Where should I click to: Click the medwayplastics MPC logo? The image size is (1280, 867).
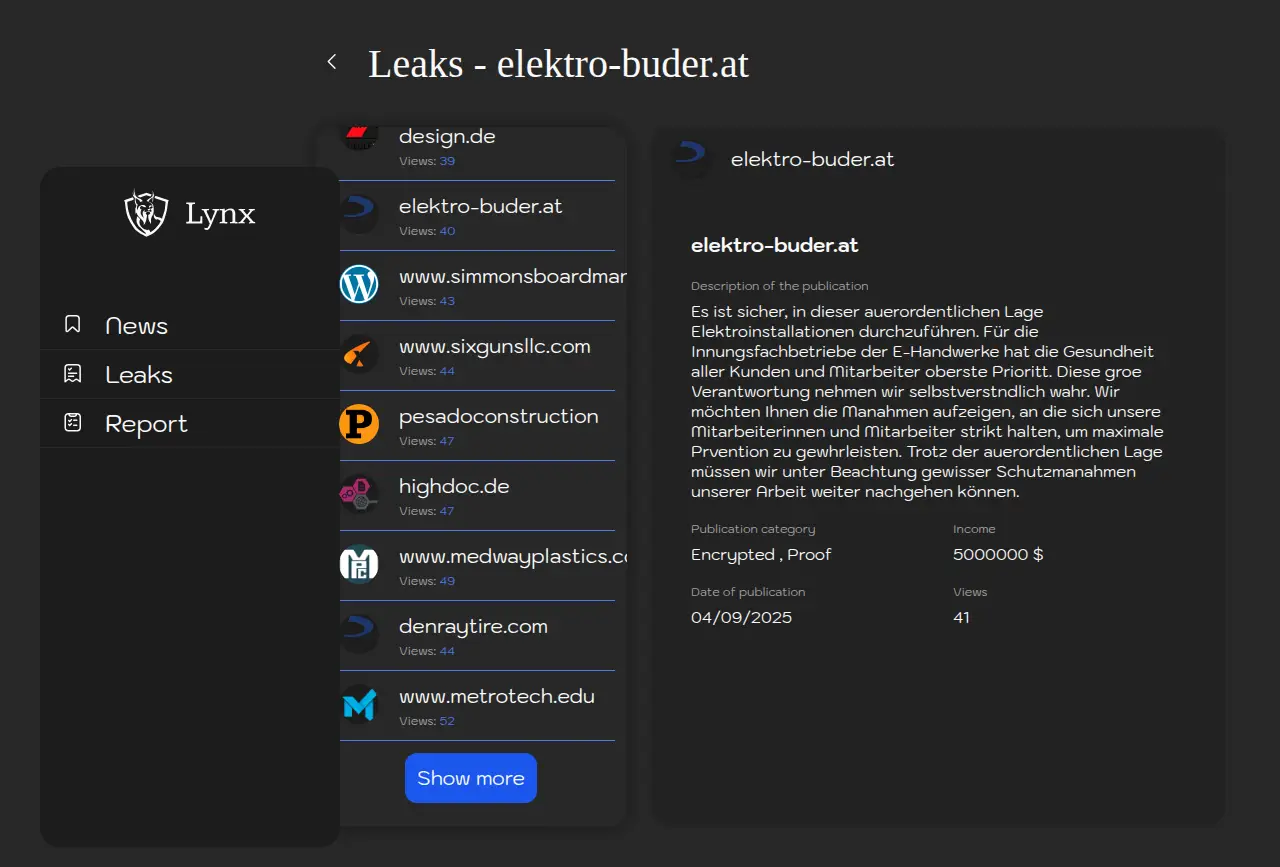(x=359, y=564)
